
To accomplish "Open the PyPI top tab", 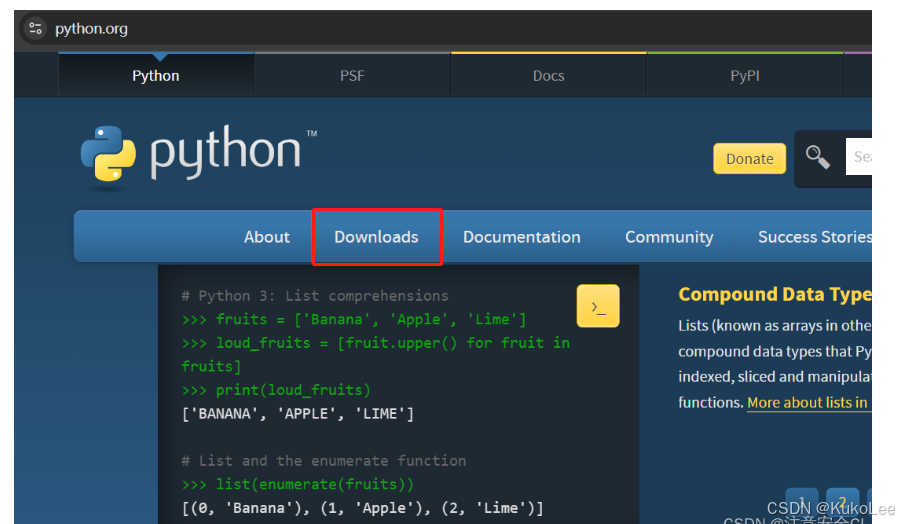I will 745,75.
